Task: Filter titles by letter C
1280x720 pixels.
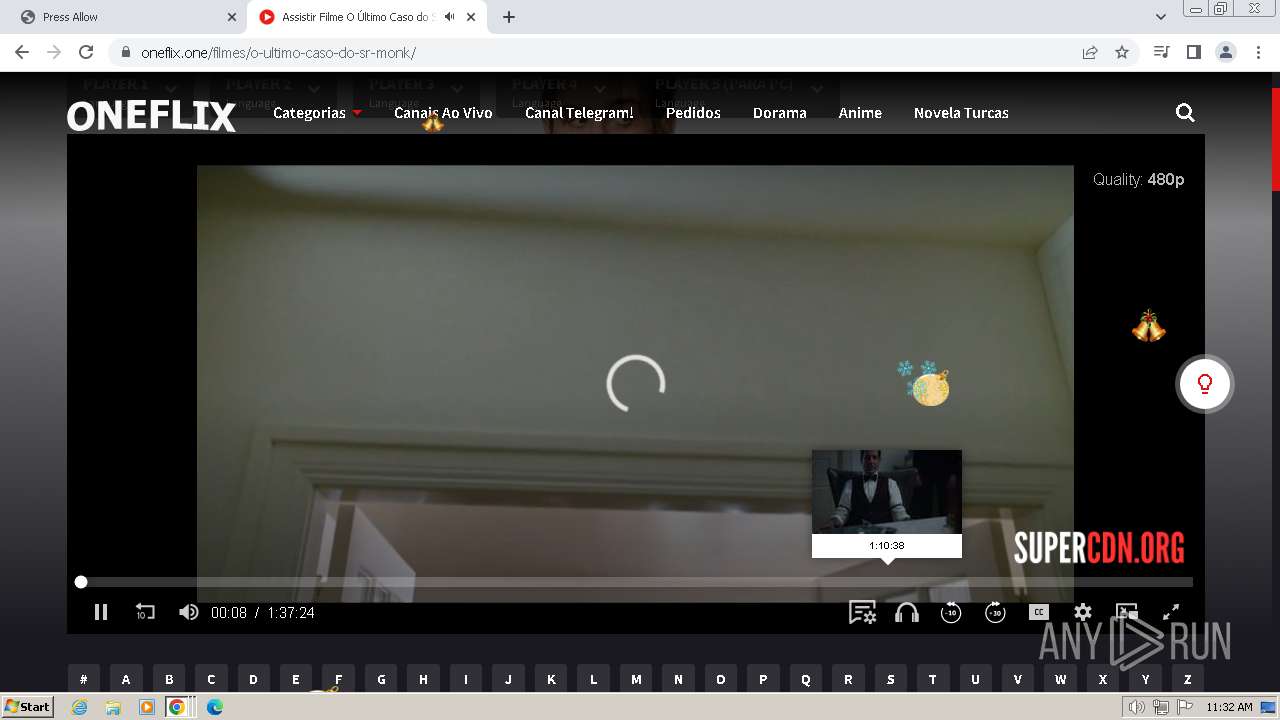Action: click(x=211, y=679)
